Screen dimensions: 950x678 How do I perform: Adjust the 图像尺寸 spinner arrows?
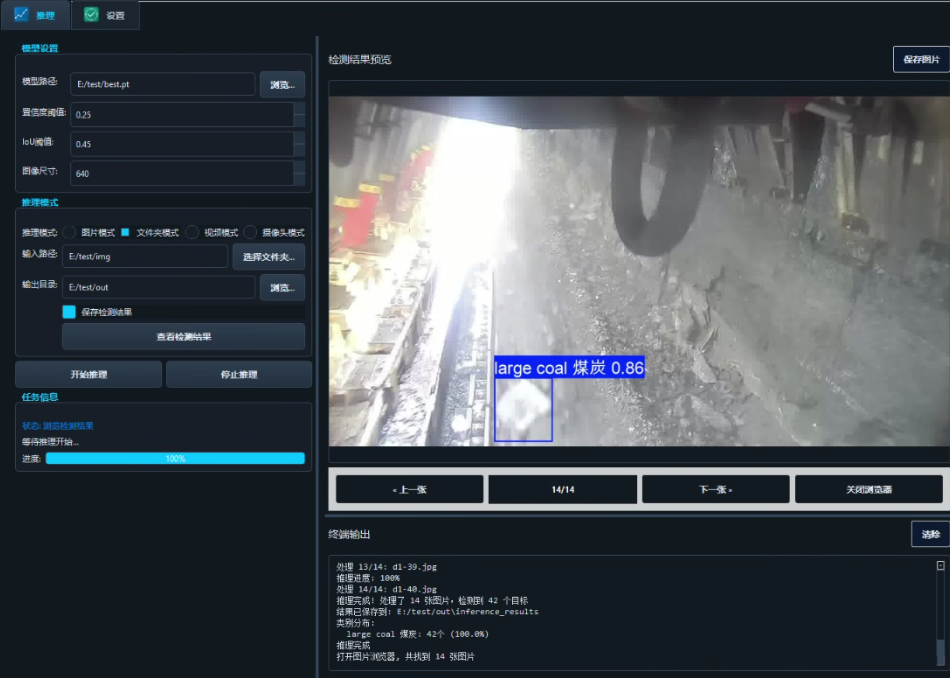pos(299,173)
